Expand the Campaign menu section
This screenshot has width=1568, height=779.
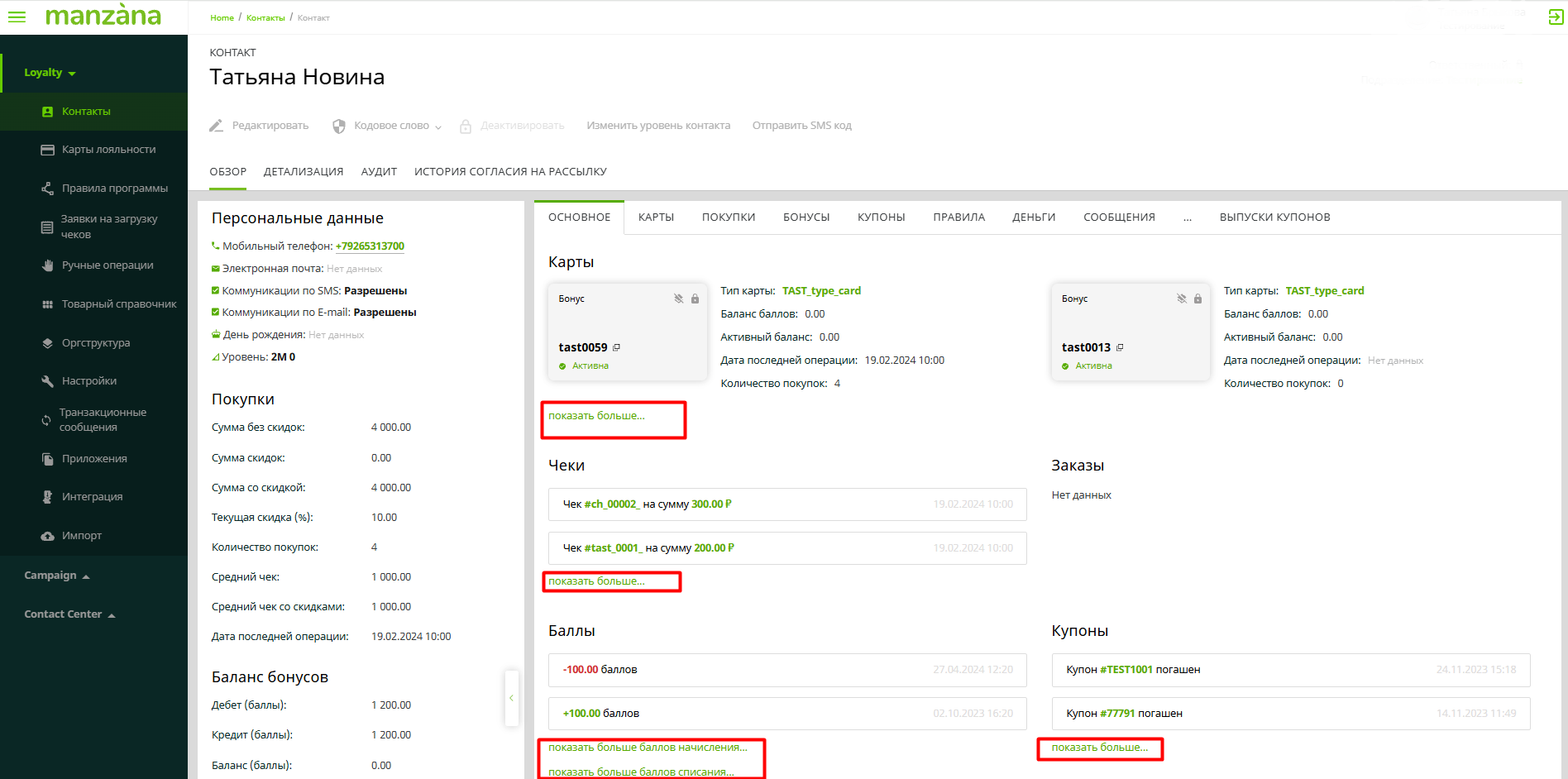[56, 576]
